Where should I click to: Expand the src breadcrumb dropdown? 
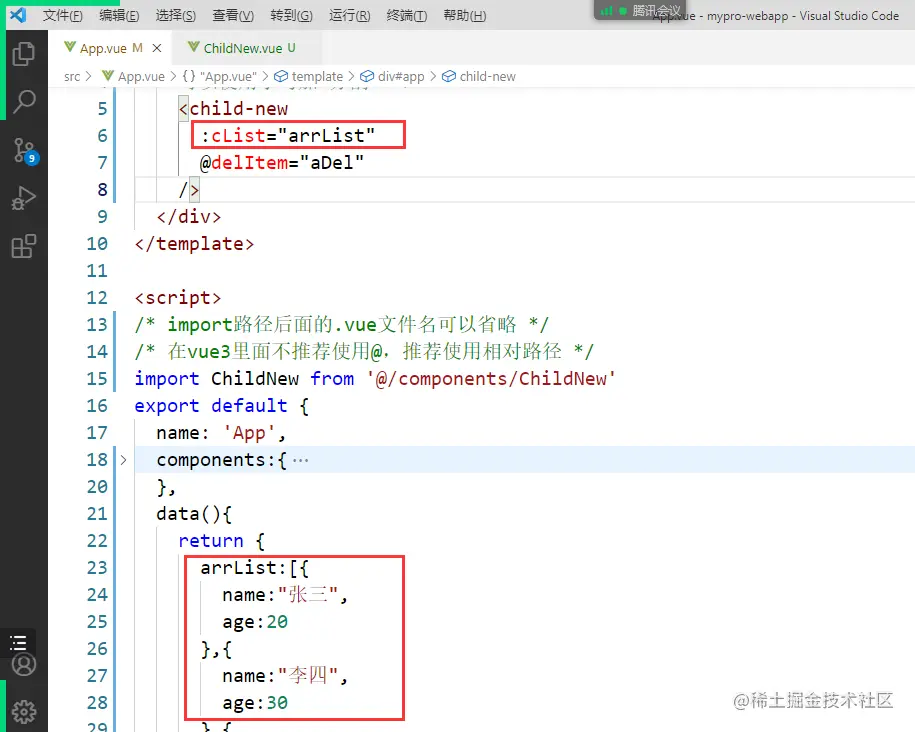point(70,76)
